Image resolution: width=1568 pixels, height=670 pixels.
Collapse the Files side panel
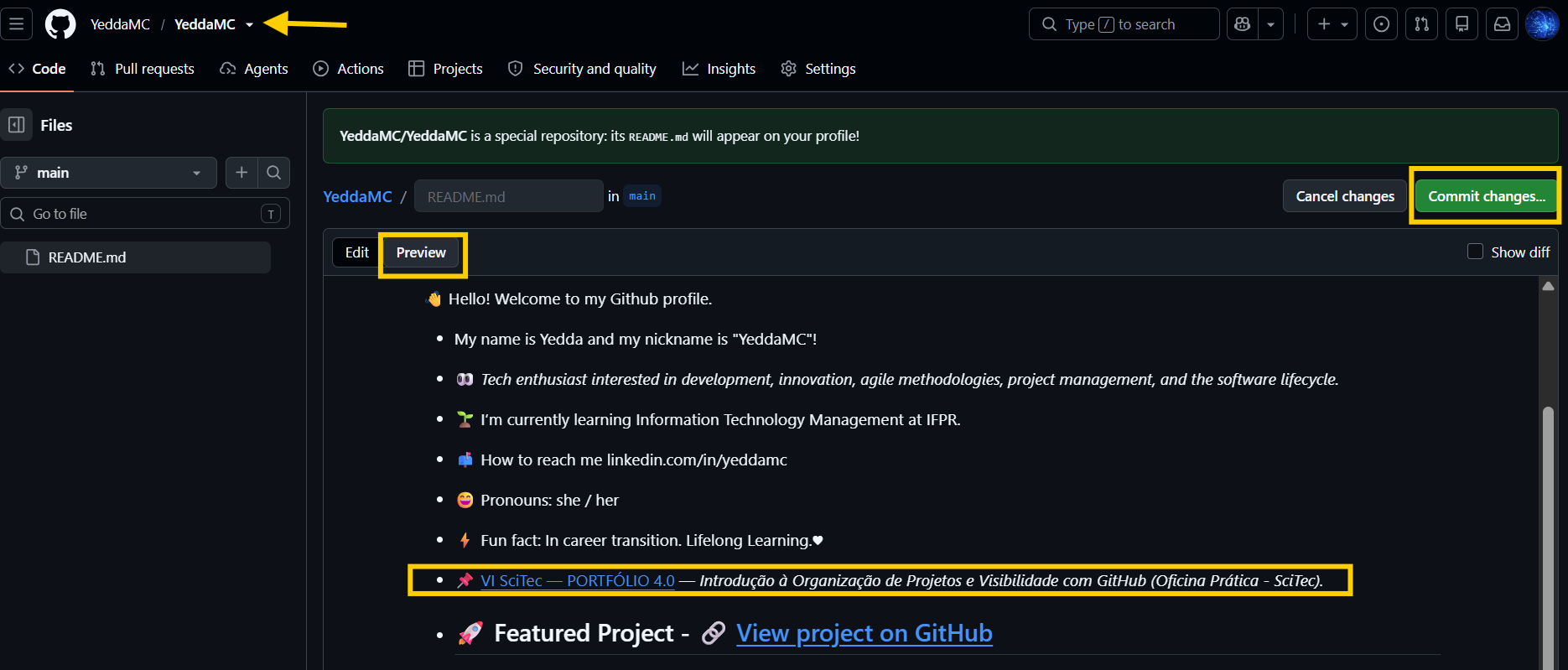pos(17,125)
